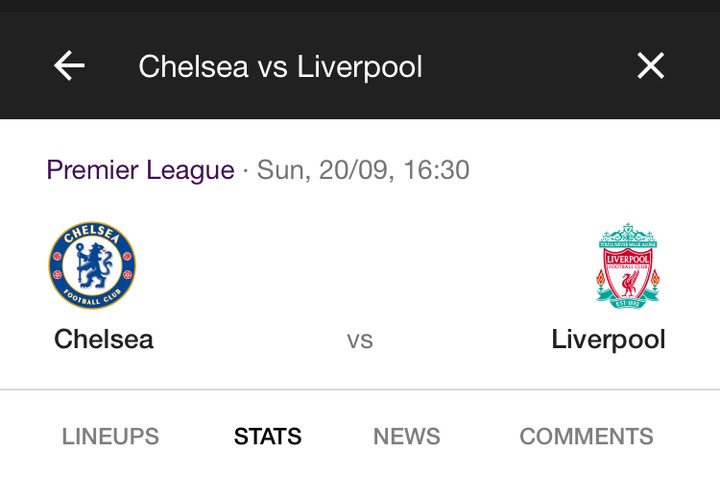Open the Premier League link
720x478 pixels.
click(140, 170)
